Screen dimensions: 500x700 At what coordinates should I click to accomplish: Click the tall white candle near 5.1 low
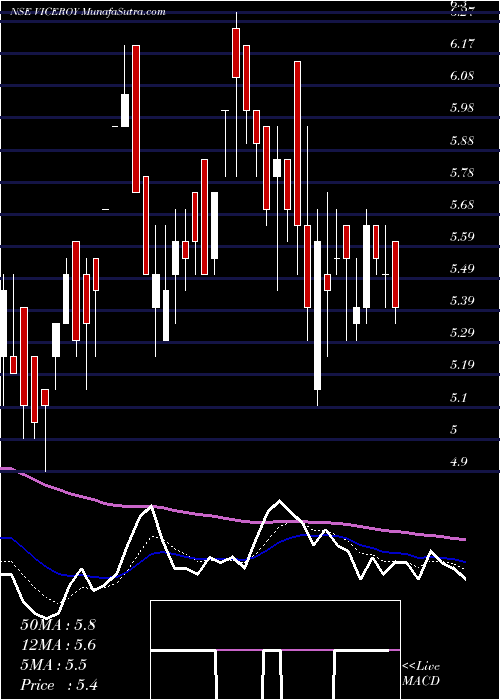tap(317, 315)
